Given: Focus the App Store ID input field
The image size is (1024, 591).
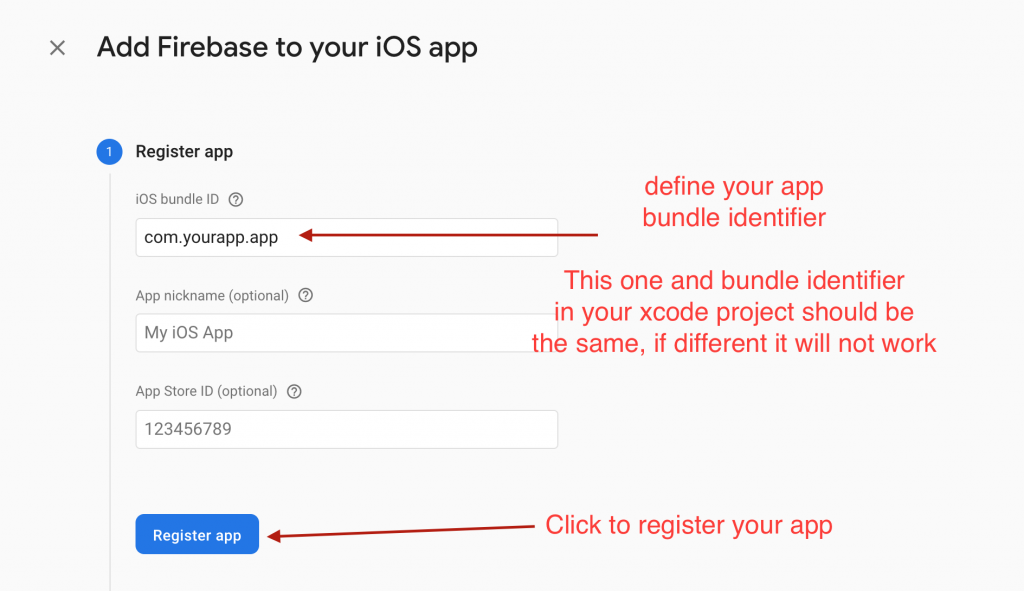Looking at the screenshot, I should coord(347,429).
